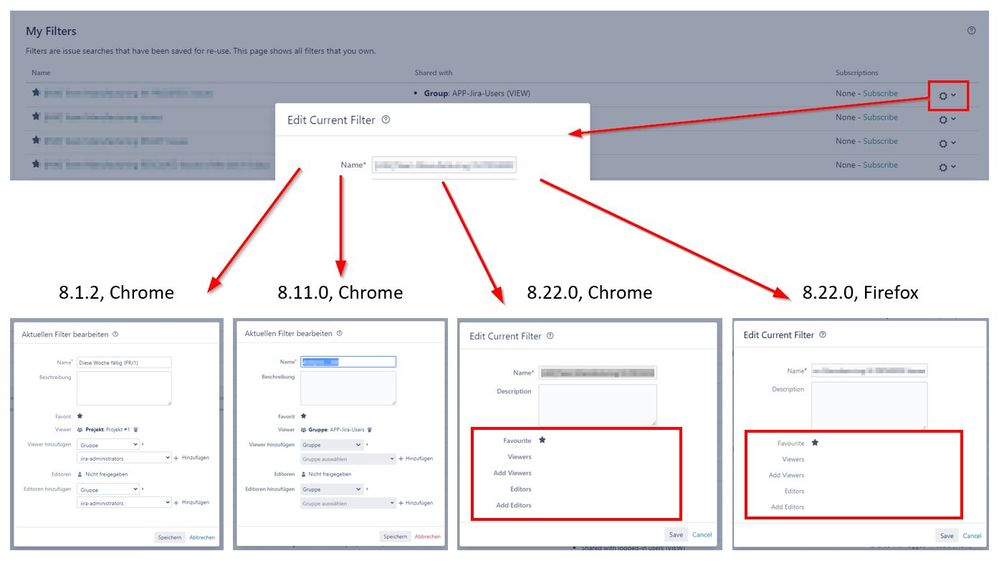Click Subscribe in the second filter row
This screenshot has width=999, height=563.
coord(880,117)
